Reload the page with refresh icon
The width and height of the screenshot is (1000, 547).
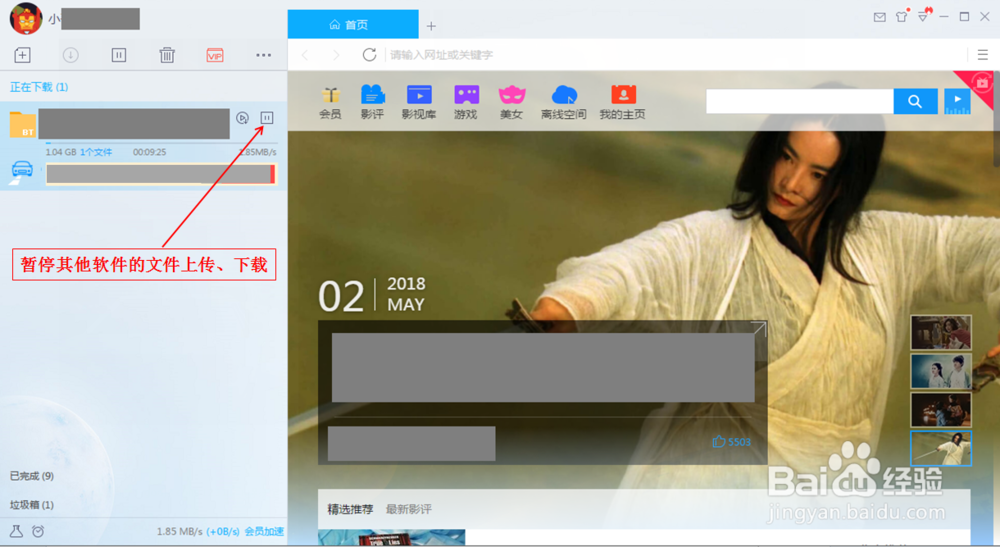369,55
